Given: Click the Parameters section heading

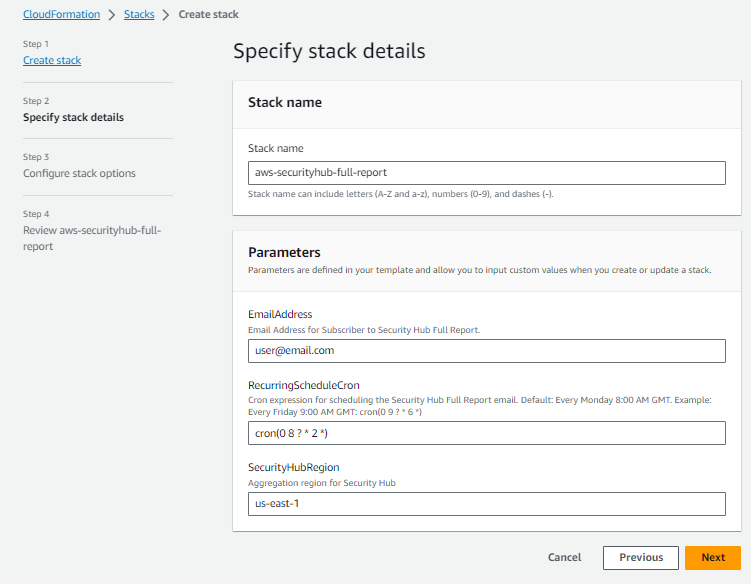Looking at the screenshot, I should click(x=284, y=253).
